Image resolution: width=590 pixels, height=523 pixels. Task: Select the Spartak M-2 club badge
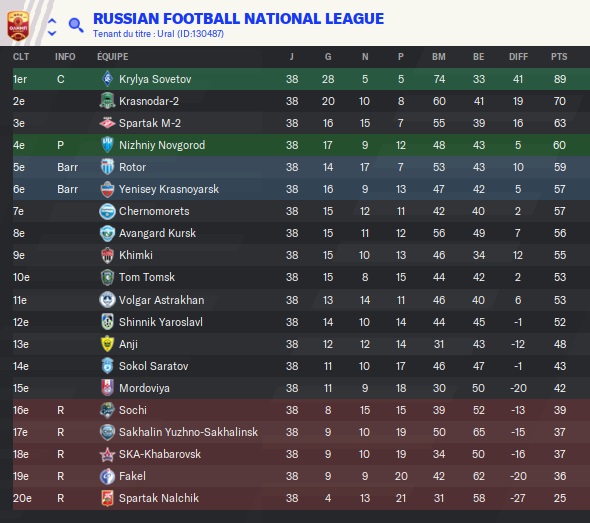pos(107,123)
